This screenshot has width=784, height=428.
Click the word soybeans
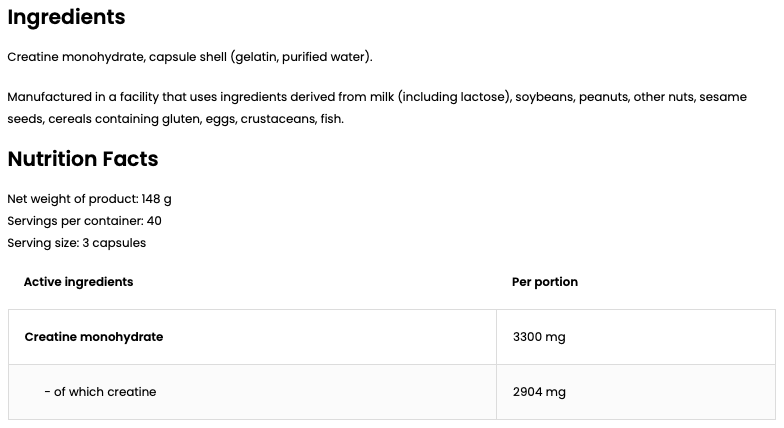[x=544, y=97]
